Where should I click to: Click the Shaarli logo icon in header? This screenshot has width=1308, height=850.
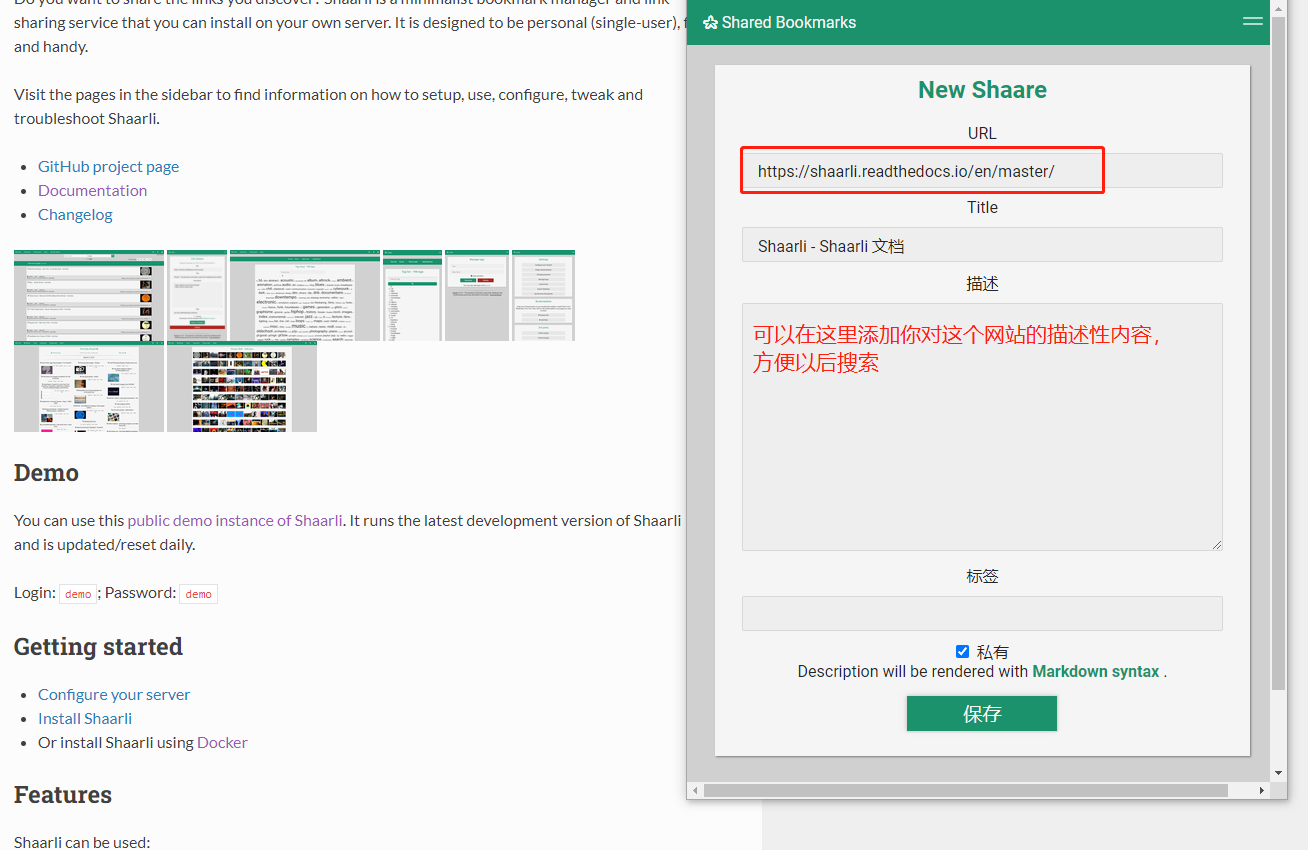point(710,22)
